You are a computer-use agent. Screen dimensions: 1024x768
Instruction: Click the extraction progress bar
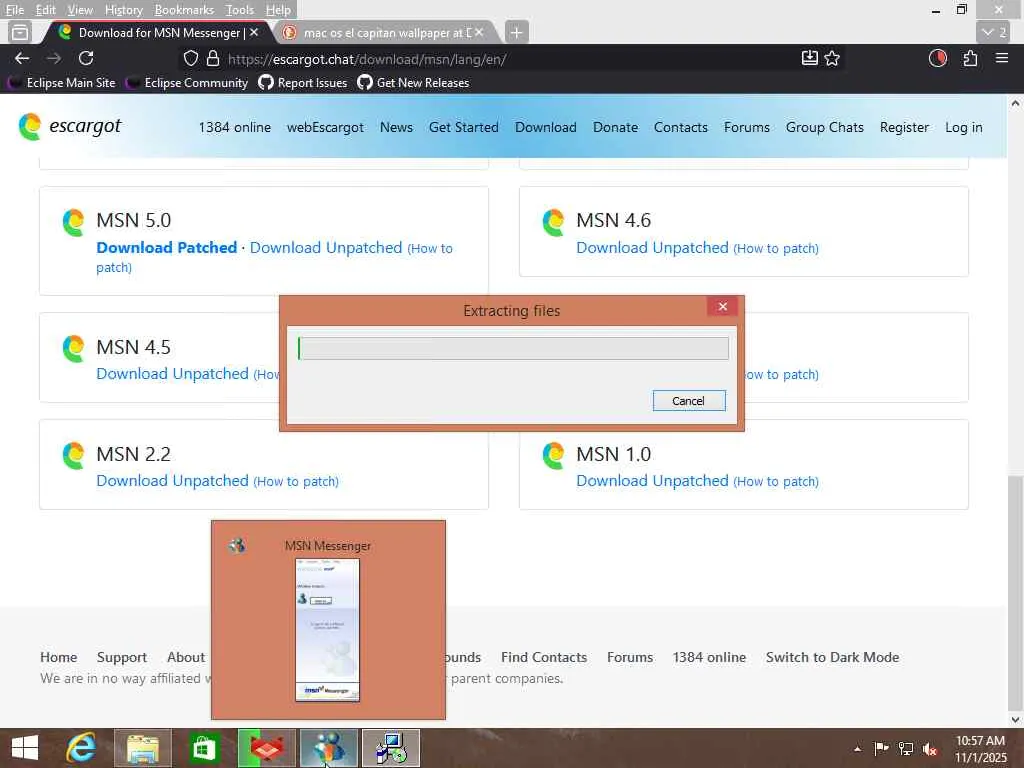point(513,348)
